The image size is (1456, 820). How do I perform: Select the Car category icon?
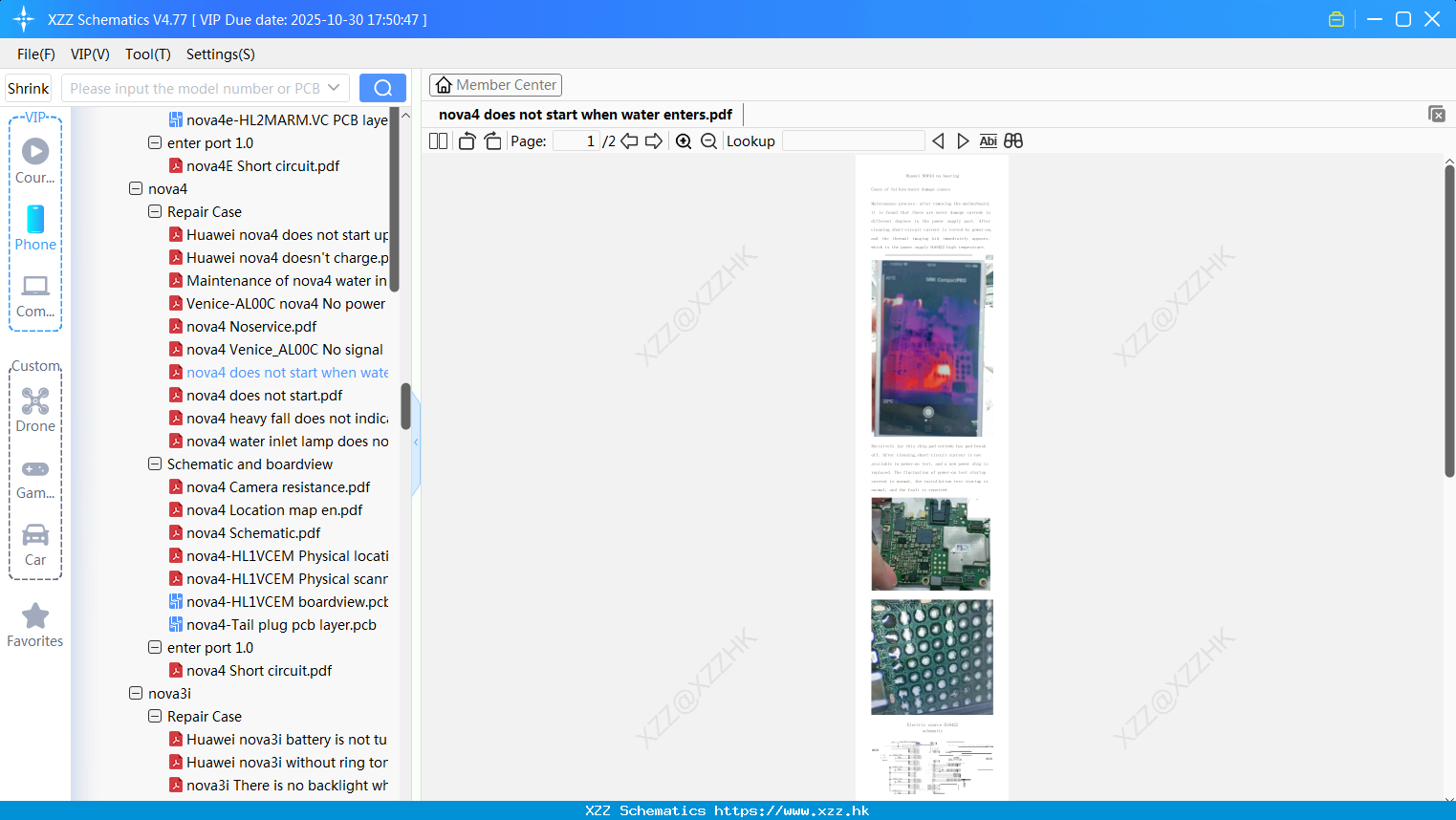(x=35, y=545)
